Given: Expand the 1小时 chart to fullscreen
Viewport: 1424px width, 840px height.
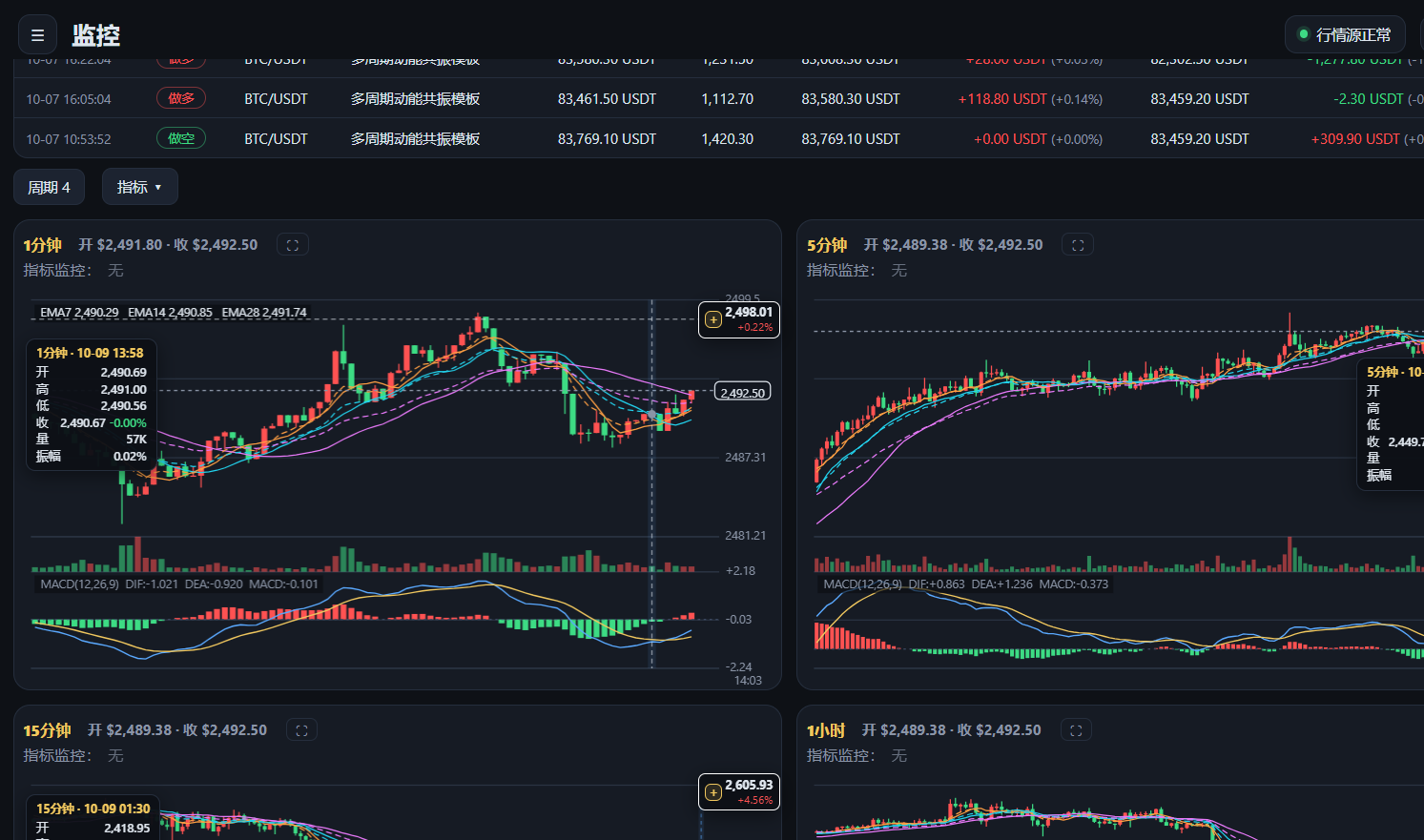Looking at the screenshot, I should [x=1076, y=730].
